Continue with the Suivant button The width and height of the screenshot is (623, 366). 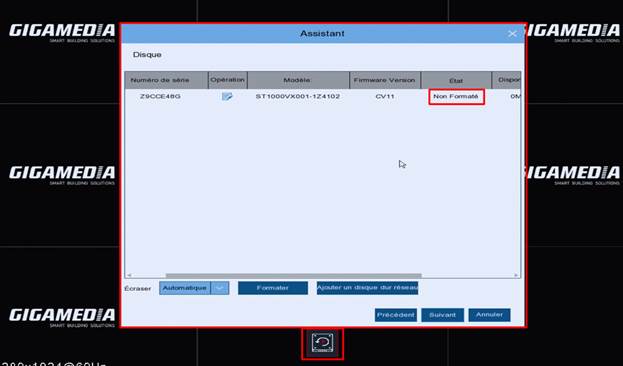[x=442, y=315]
